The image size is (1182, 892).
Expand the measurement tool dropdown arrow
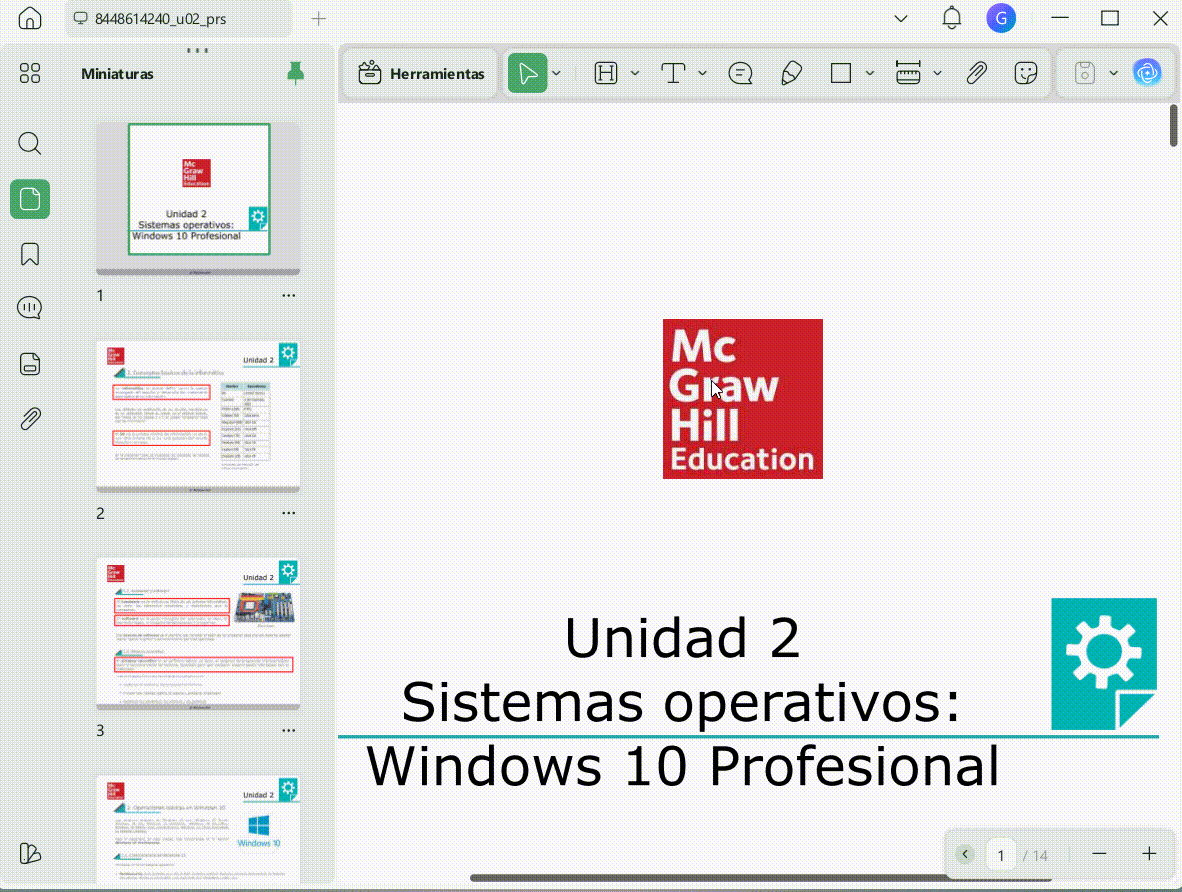pos(937,73)
